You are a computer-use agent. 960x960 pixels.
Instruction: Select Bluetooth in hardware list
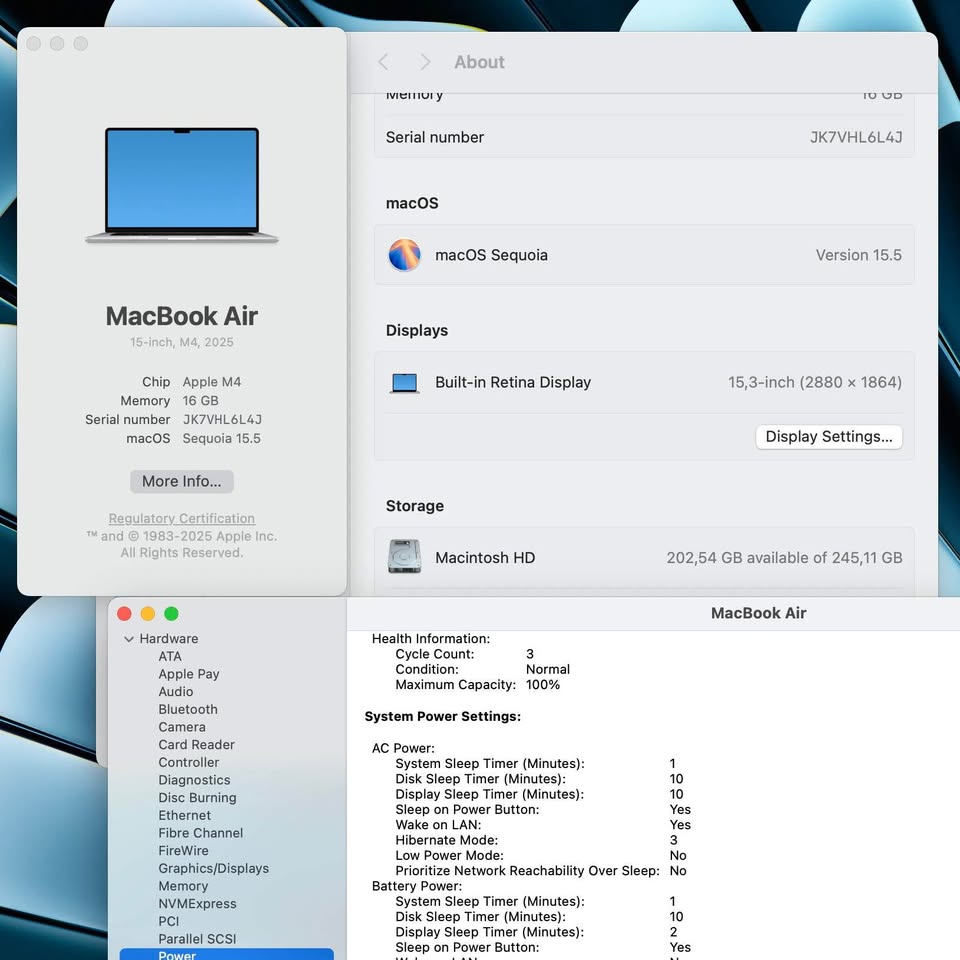click(188, 710)
